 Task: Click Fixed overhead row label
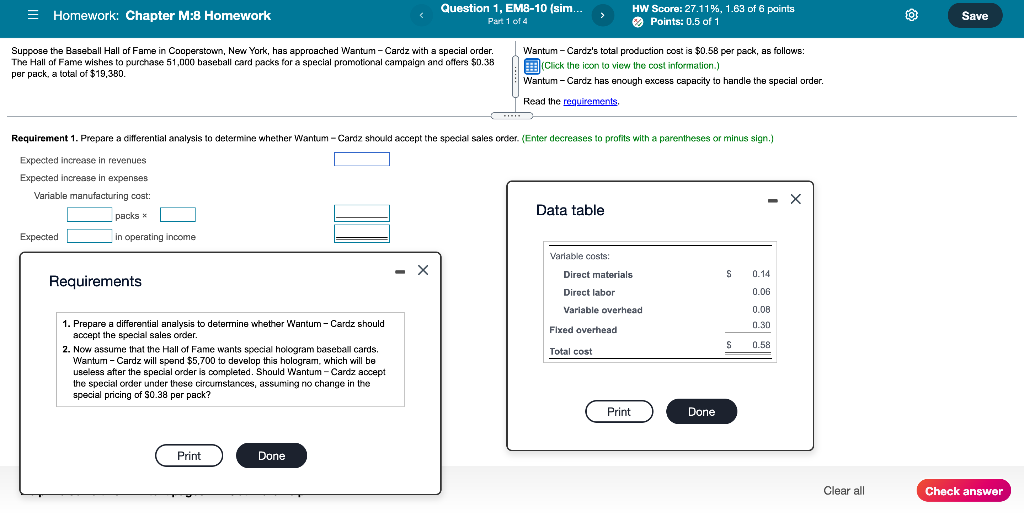(583, 330)
